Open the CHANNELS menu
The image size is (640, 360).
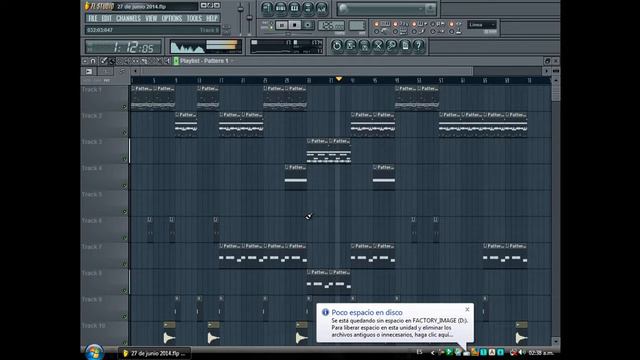click(128, 18)
